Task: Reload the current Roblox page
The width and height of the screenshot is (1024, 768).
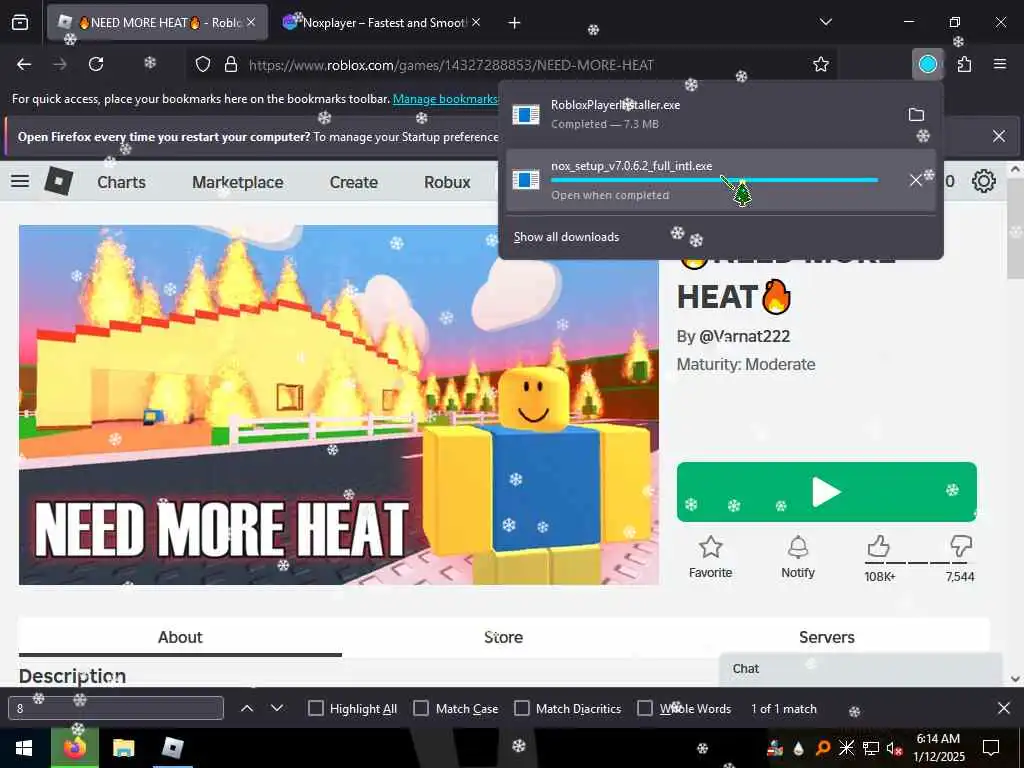Action: tap(96, 64)
